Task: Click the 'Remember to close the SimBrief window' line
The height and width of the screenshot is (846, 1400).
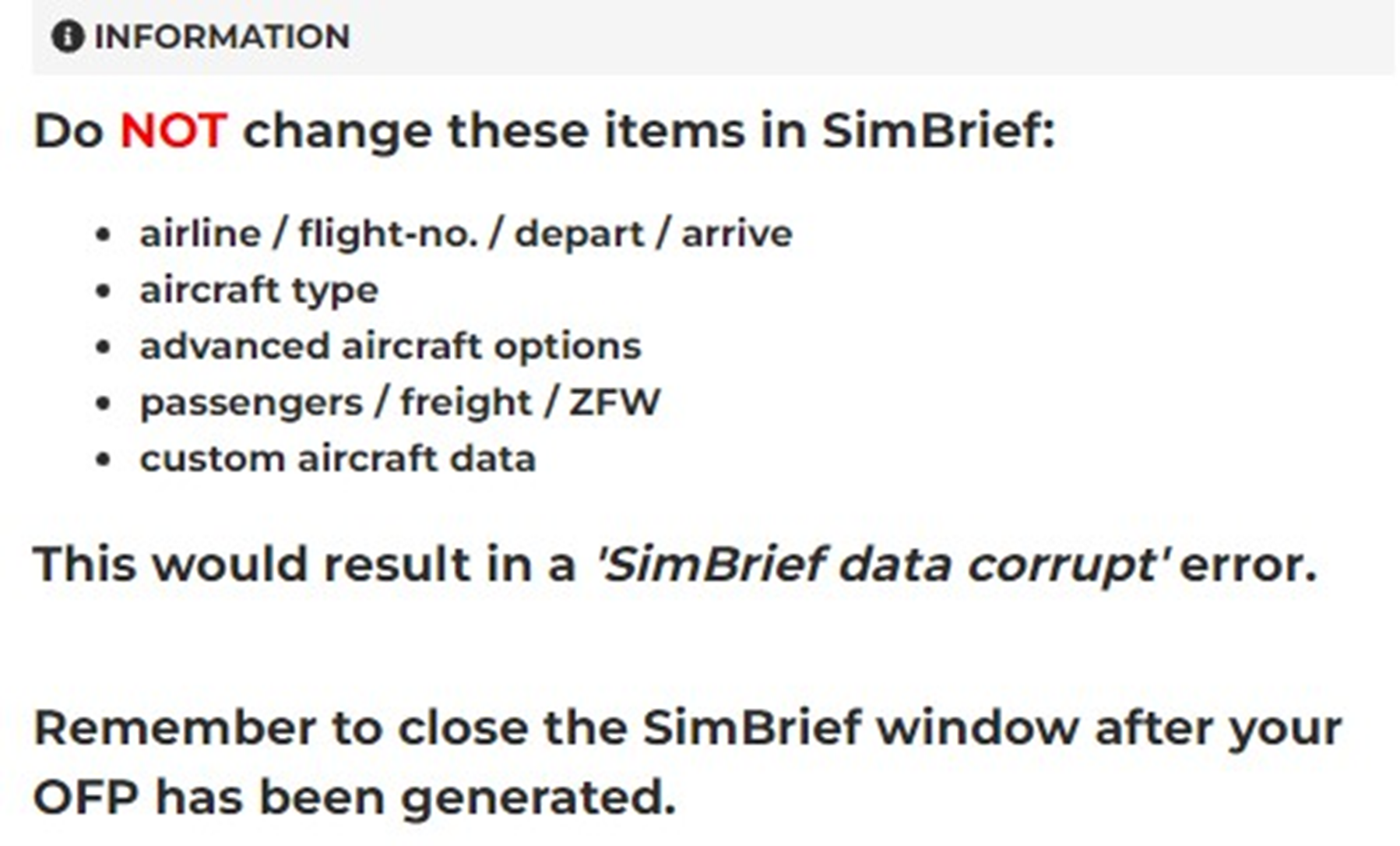Action: click(x=688, y=728)
